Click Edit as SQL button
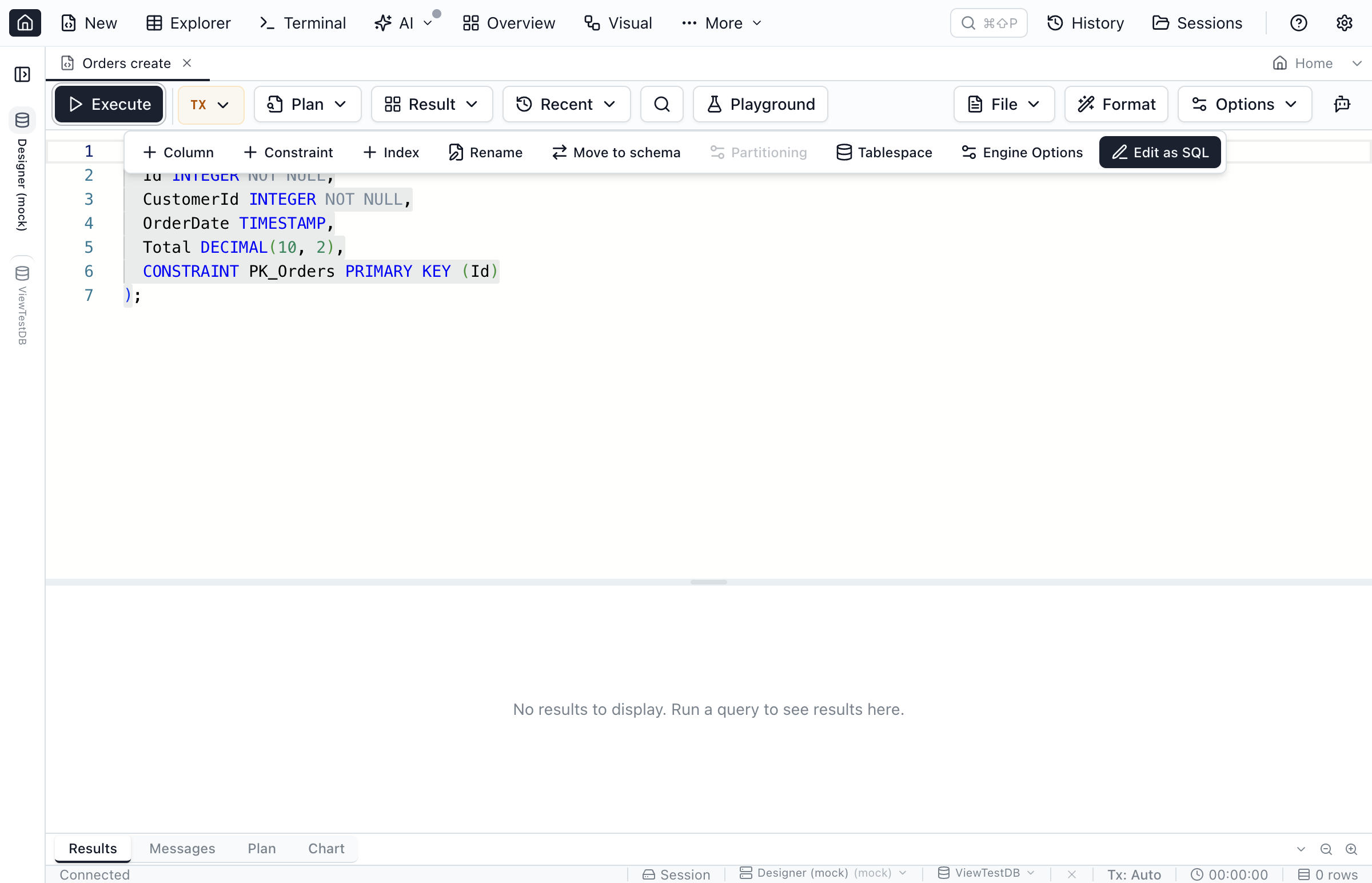 [1160, 153]
